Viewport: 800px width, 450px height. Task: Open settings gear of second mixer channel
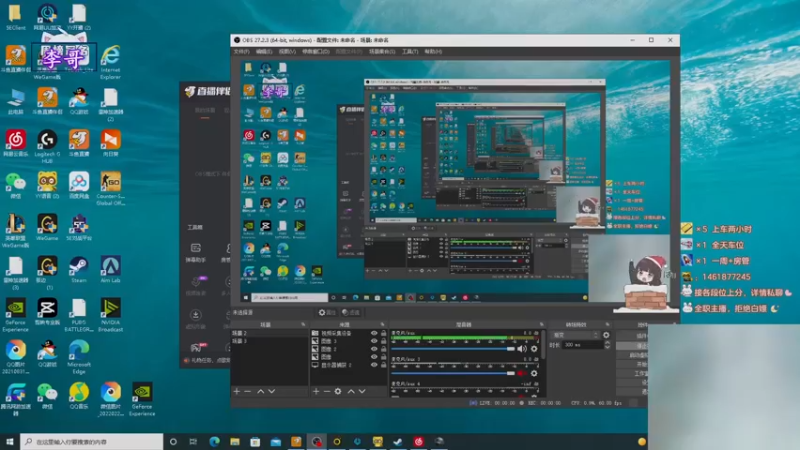pyautogui.click(x=534, y=373)
